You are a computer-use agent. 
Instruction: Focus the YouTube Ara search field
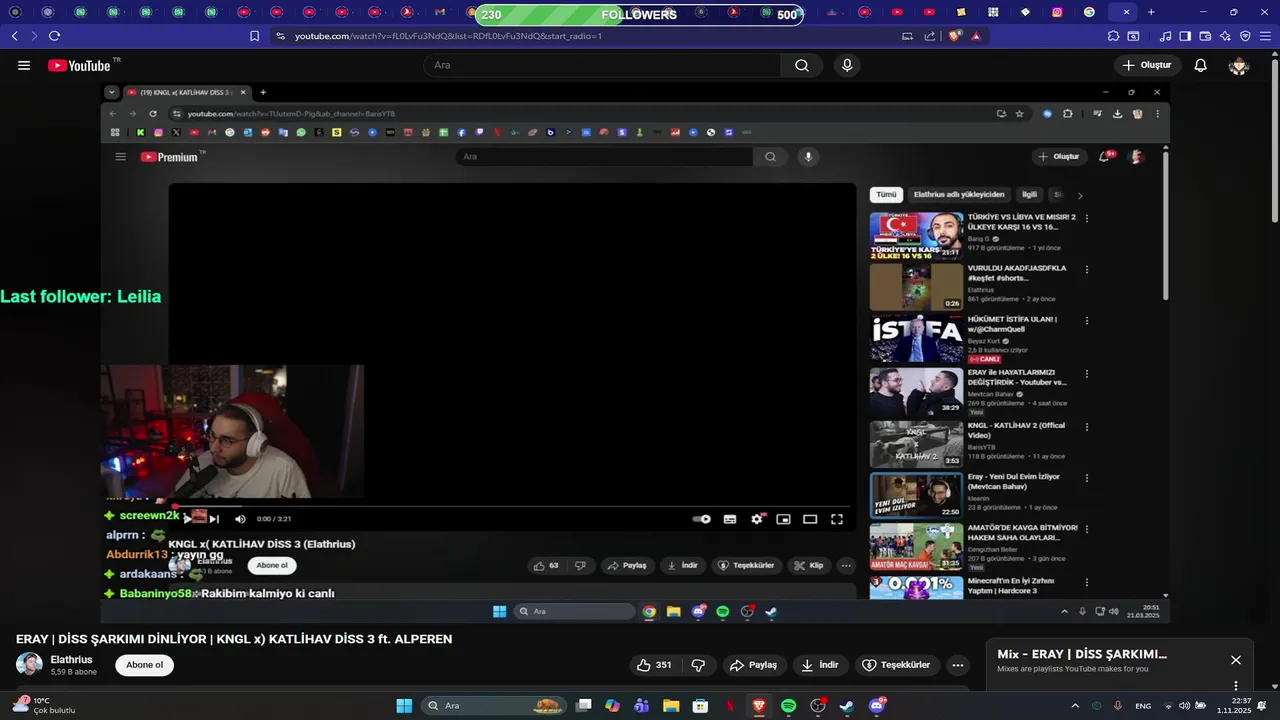[x=602, y=65]
